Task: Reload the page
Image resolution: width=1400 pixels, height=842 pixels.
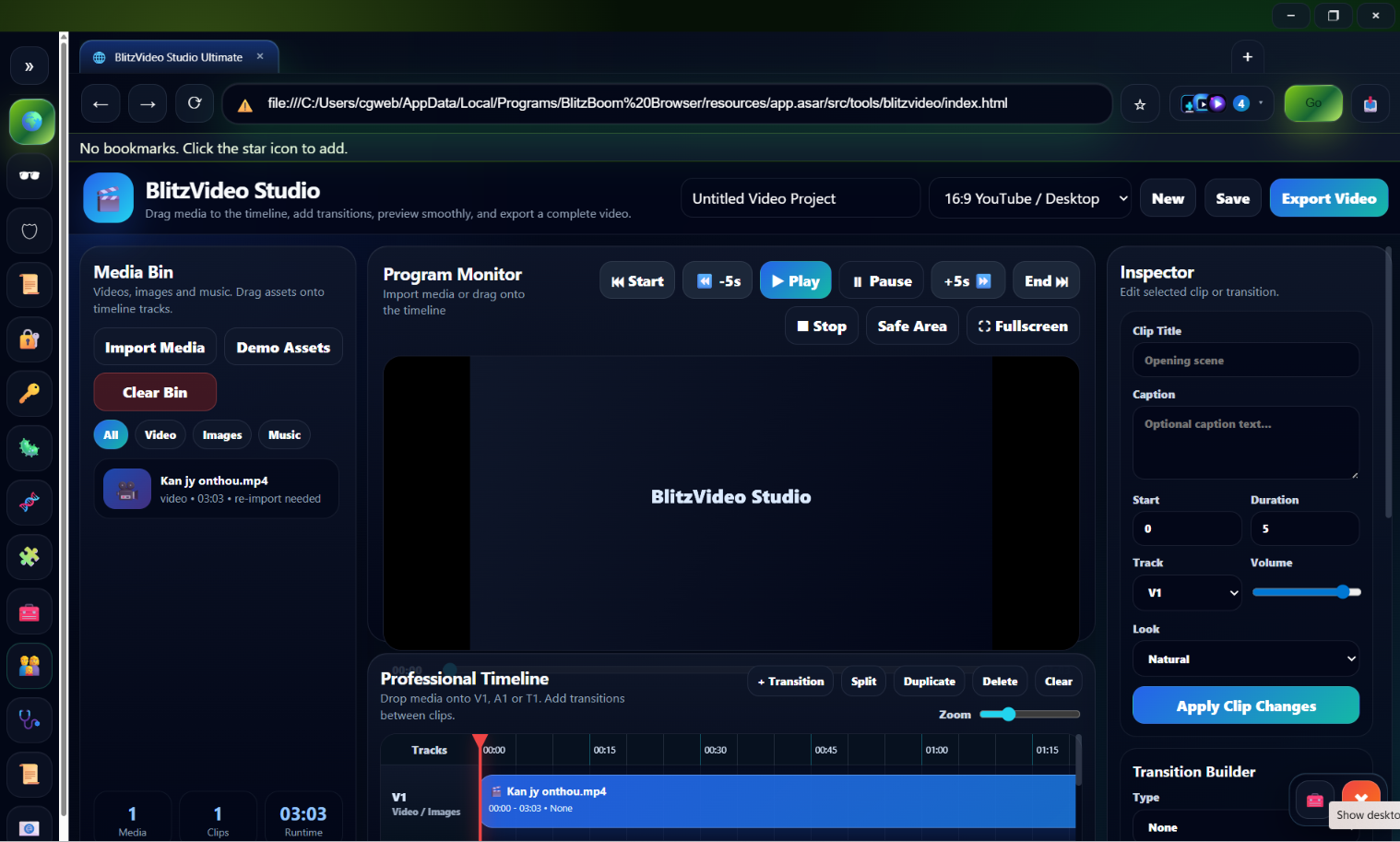Action: 195,103
